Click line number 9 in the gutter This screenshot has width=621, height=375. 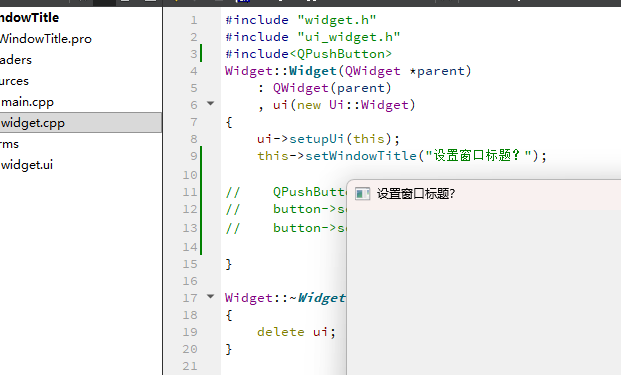click(193, 156)
